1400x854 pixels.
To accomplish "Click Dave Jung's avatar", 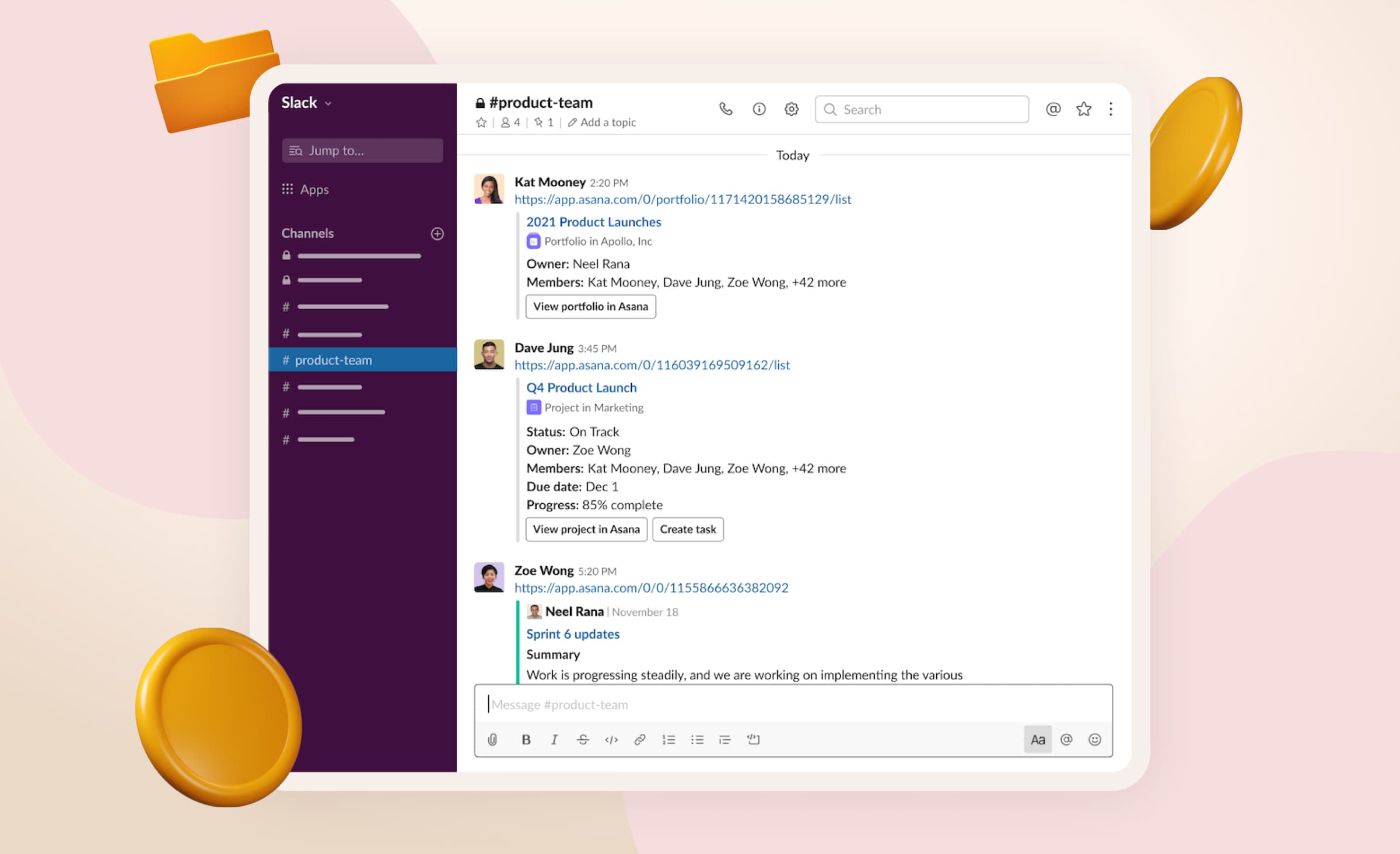I will tap(489, 355).
